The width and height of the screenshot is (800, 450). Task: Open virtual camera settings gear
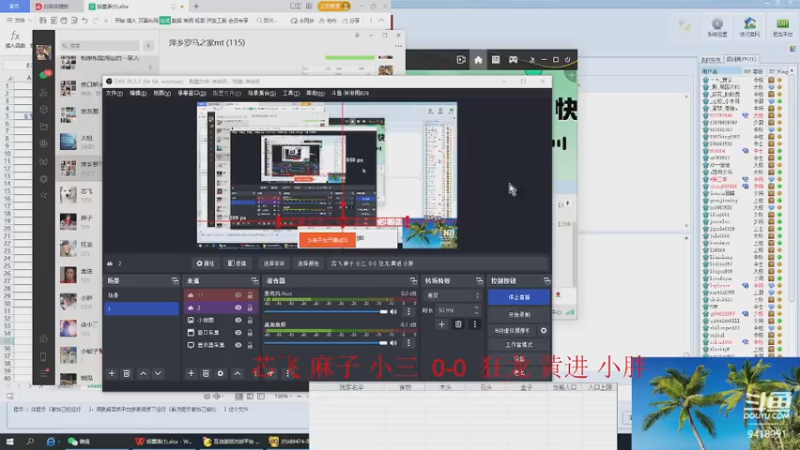(x=544, y=331)
